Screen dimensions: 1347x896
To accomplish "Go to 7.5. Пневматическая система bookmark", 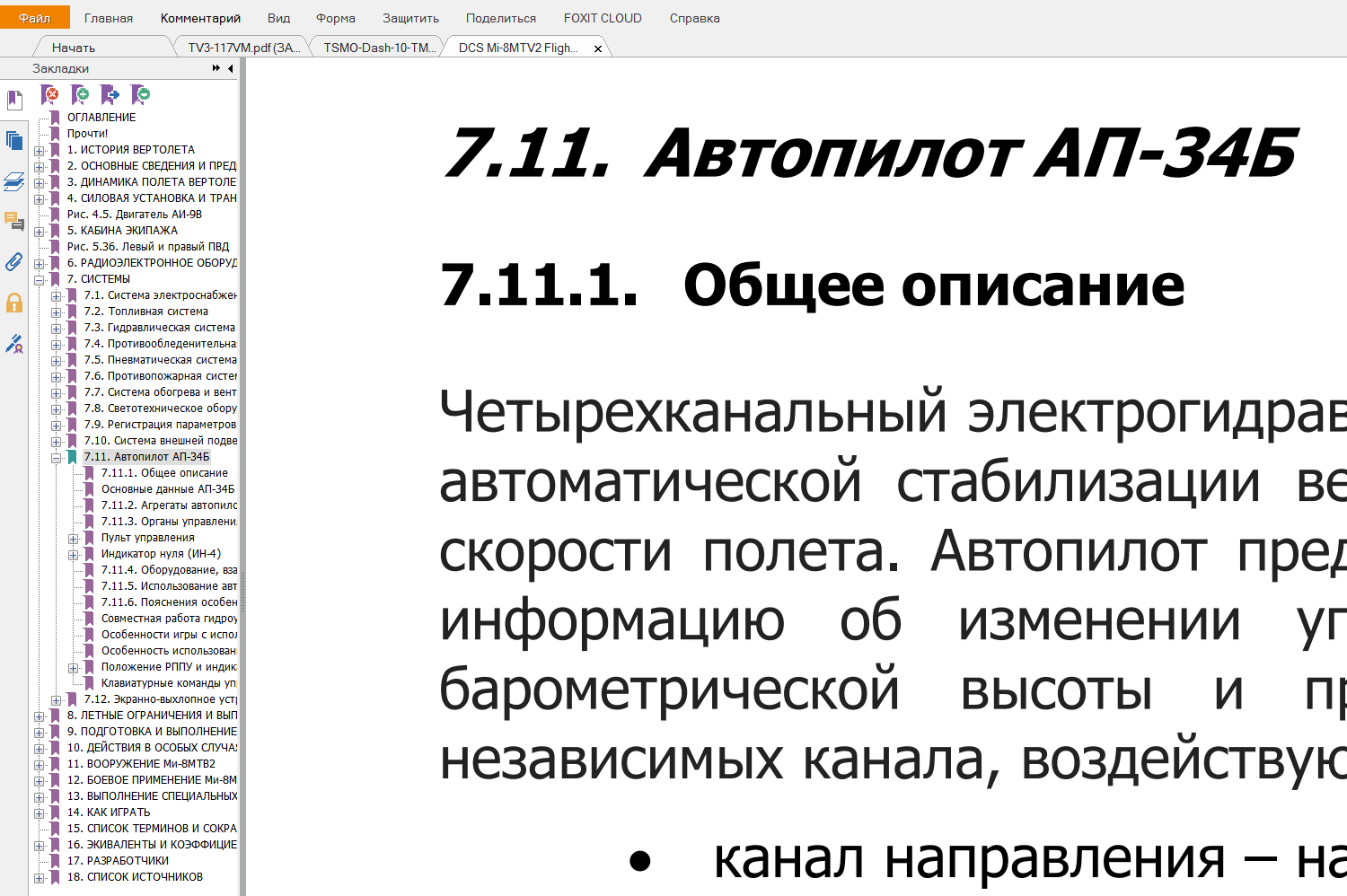I will coord(160,360).
